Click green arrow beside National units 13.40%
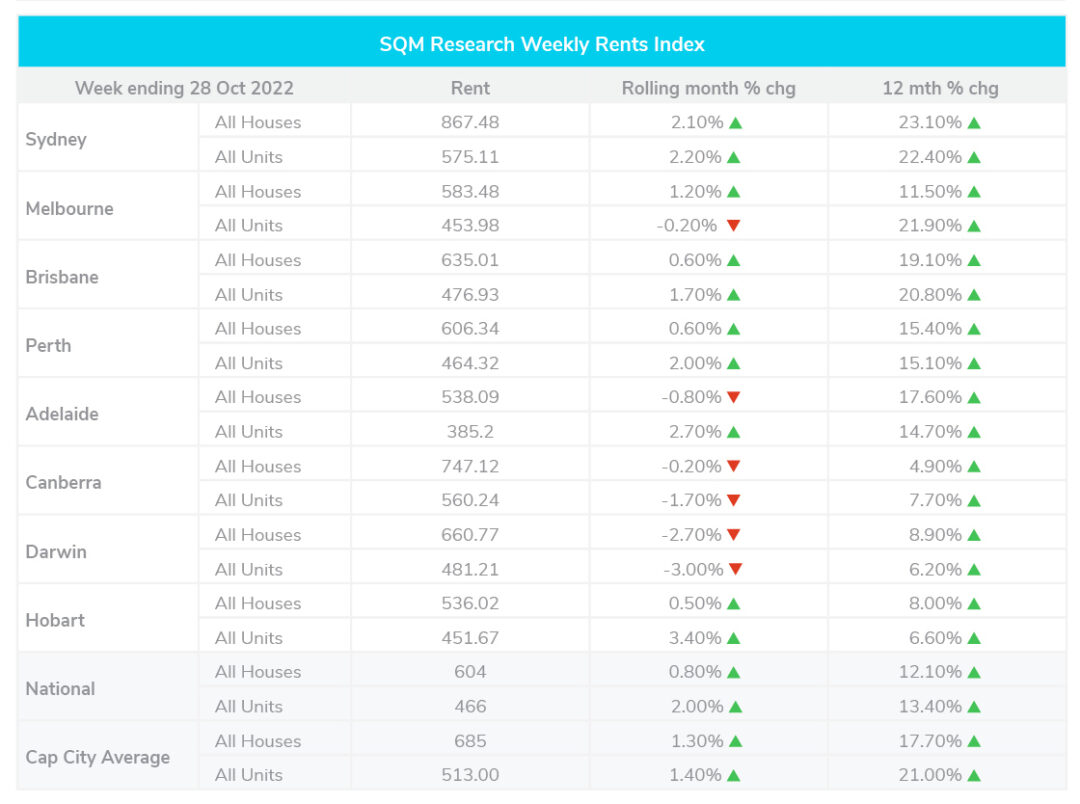The width and height of the screenshot is (1080, 804). 973,707
